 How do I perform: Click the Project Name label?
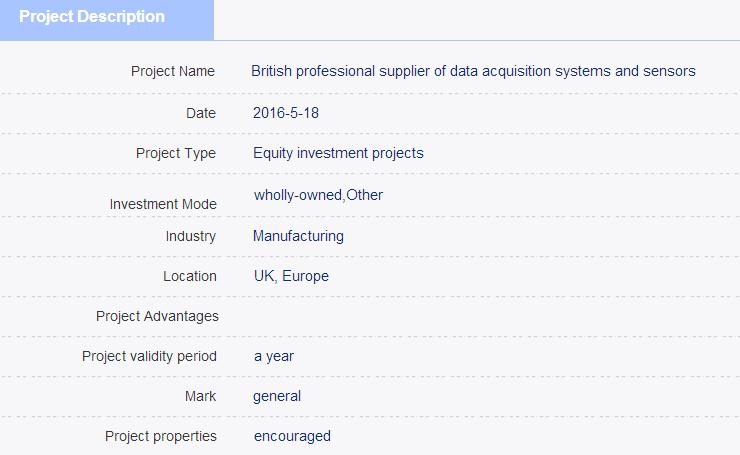pos(173,71)
